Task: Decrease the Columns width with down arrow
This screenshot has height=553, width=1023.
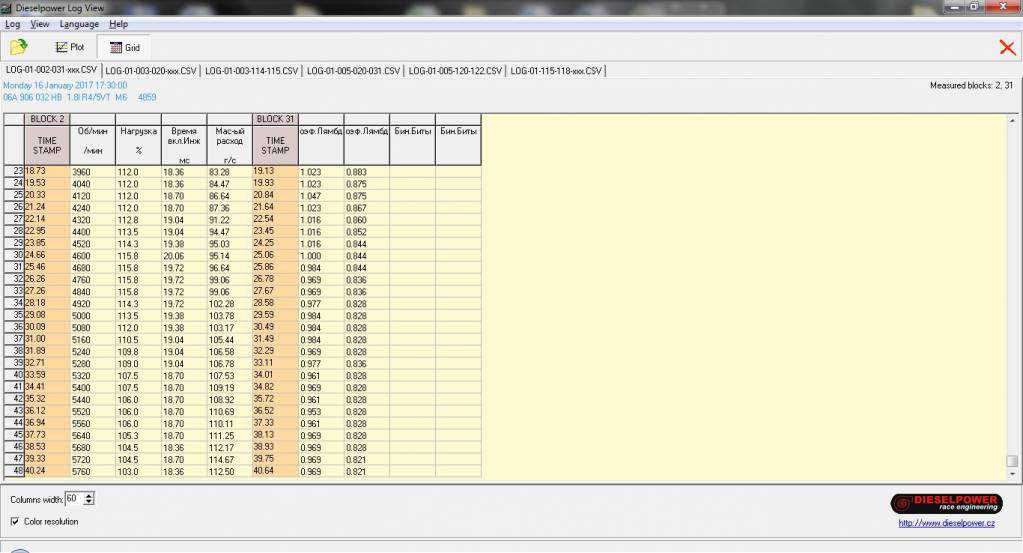Action: 90,502
